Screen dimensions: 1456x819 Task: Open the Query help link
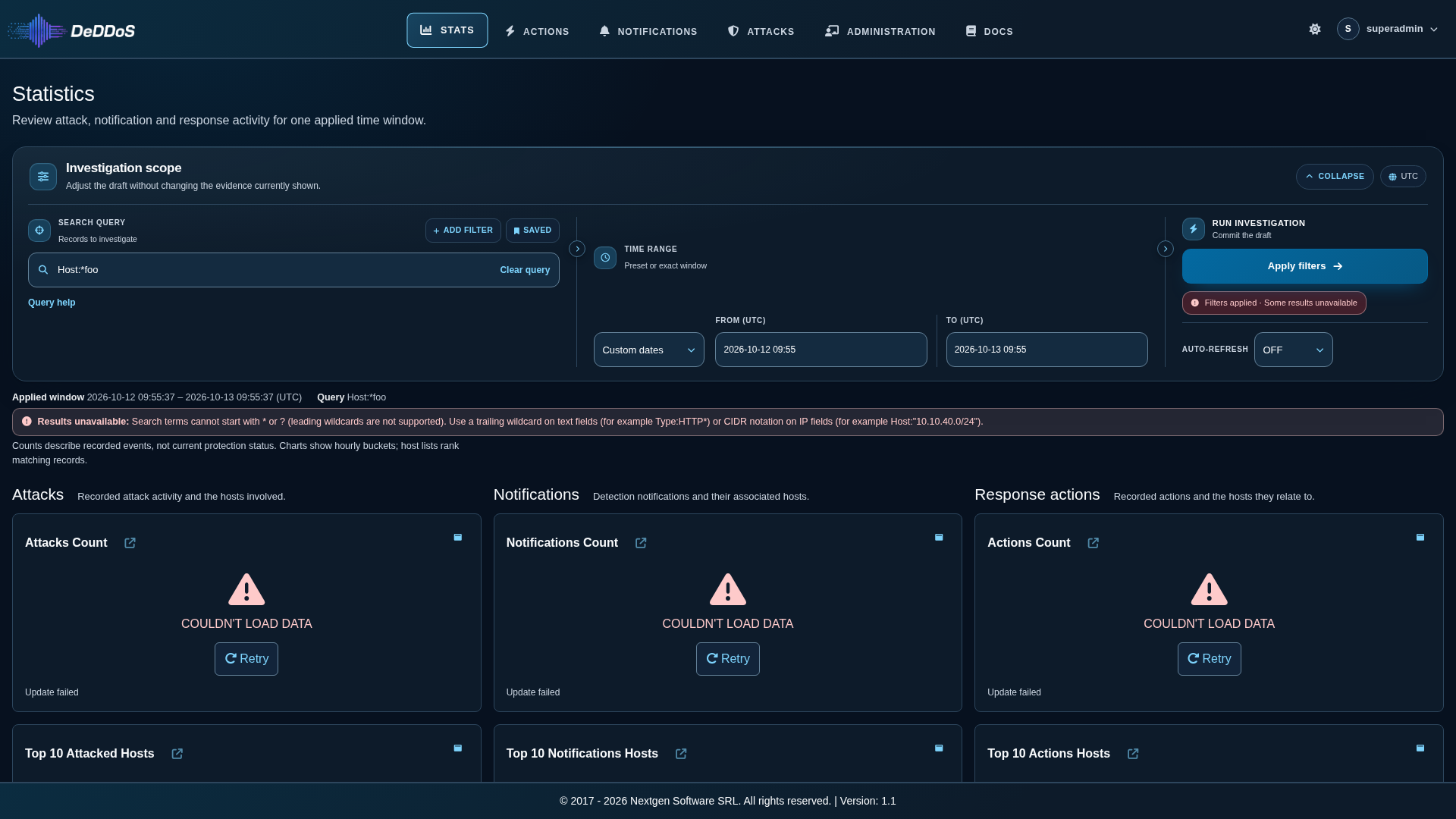tap(52, 303)
